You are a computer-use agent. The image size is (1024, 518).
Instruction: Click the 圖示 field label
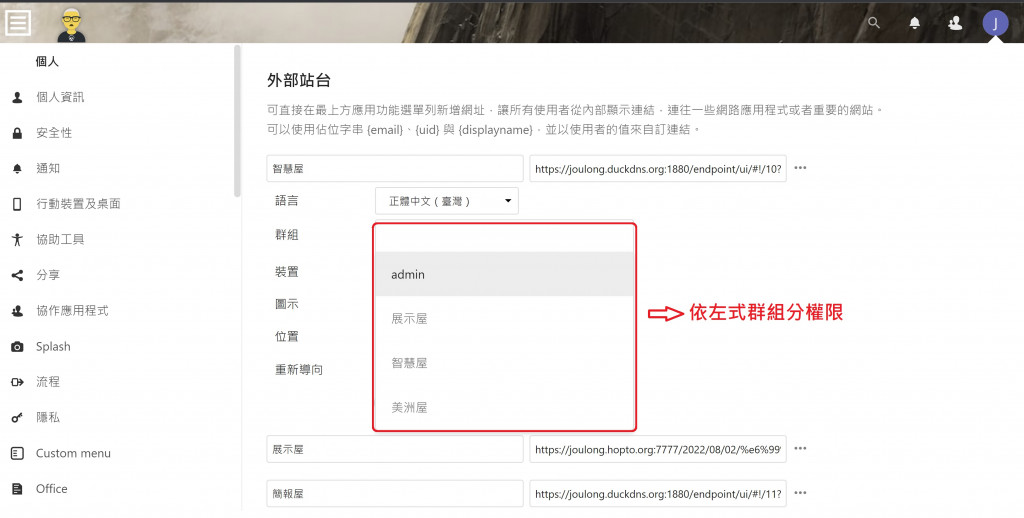pyautogui.click(x=287, y=304)
